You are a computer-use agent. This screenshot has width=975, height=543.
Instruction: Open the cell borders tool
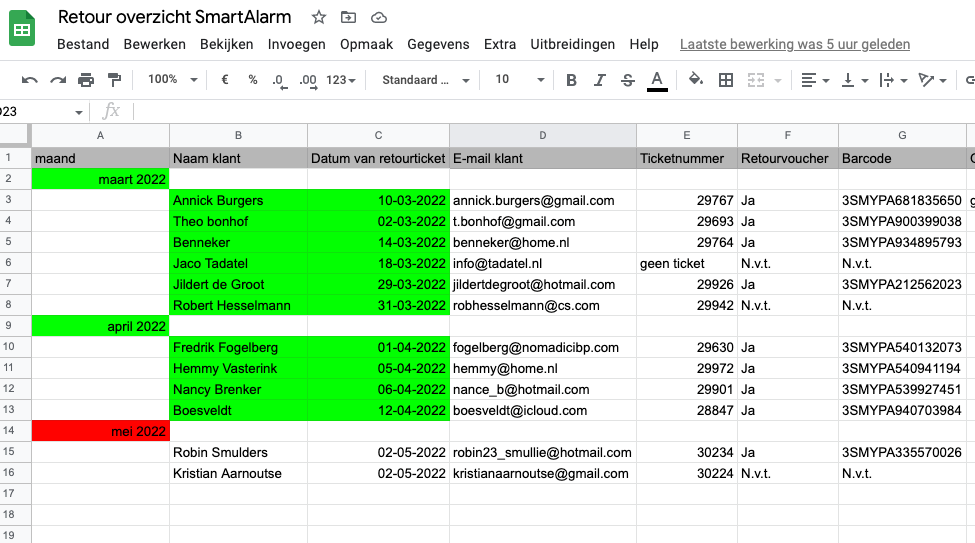point(726,80)
